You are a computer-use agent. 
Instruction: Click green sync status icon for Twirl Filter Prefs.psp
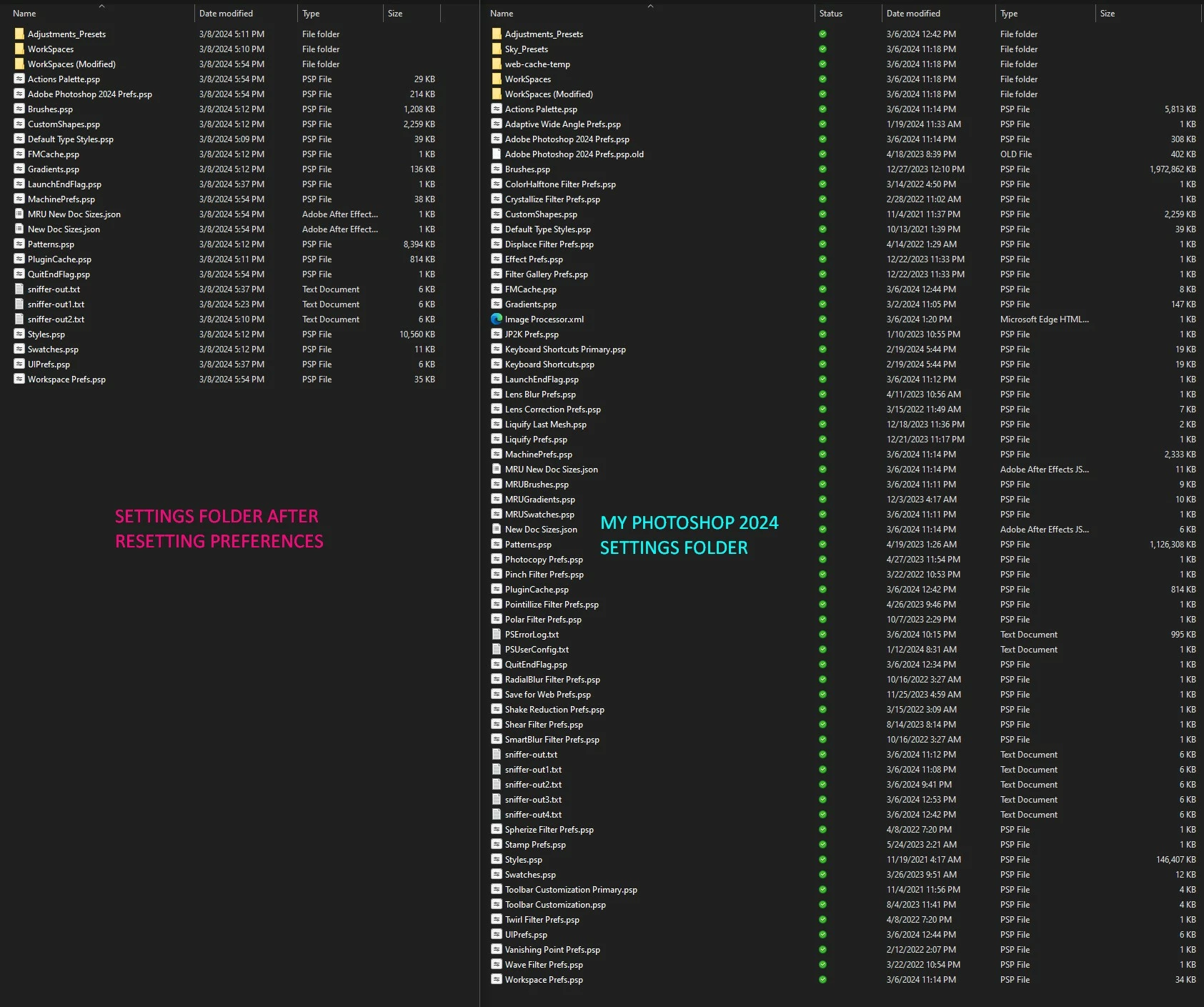[x=822, y=920]
